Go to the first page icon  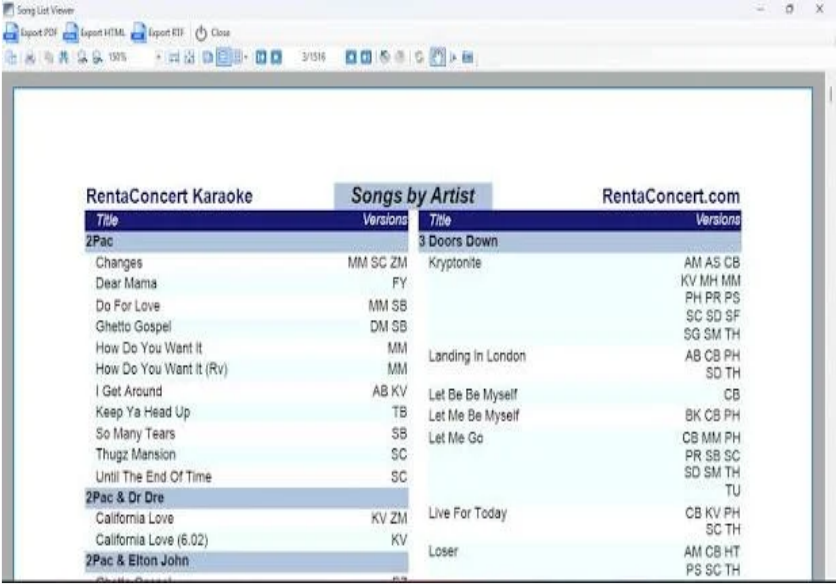(261, 57)
